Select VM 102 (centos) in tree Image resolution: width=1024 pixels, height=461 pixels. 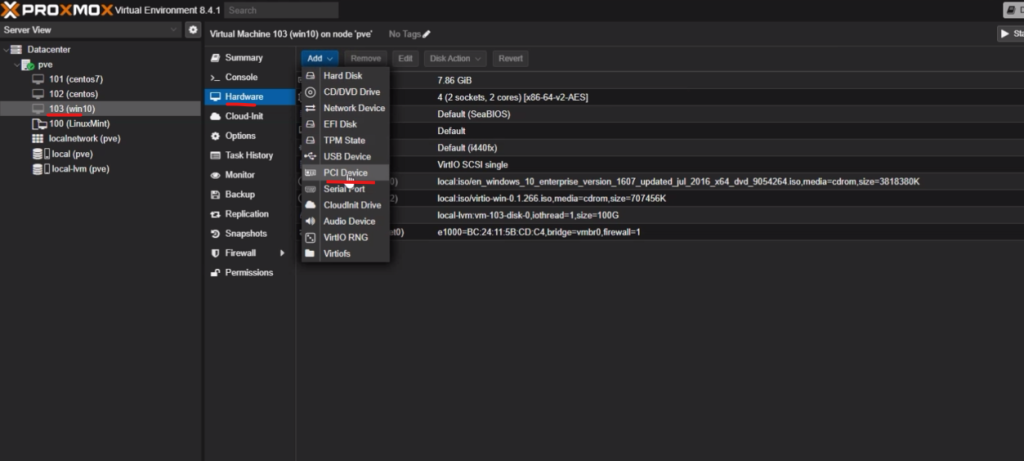pyautogui.click(x=101, y=94)
